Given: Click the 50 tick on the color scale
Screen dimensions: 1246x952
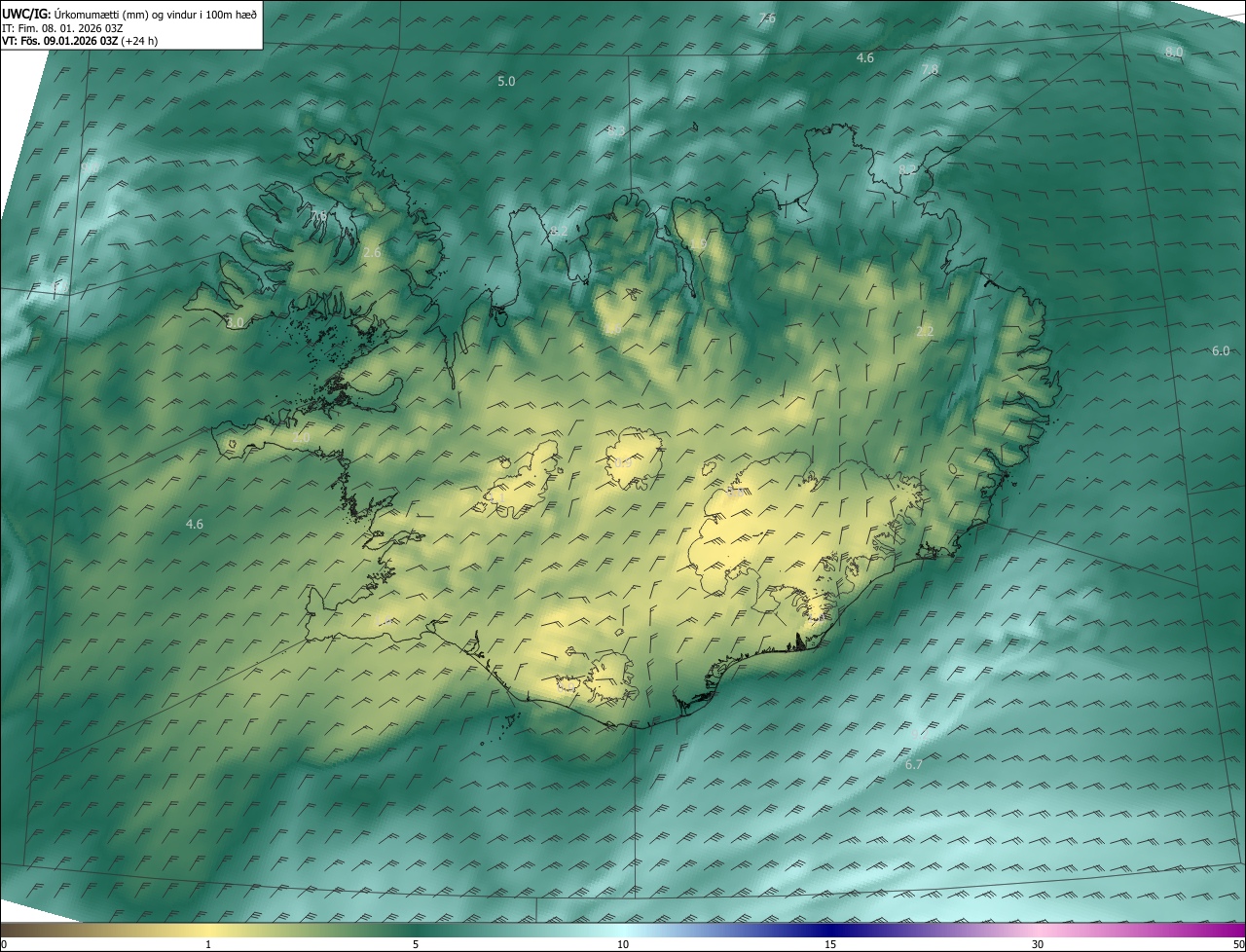Looking at the screenshot, I should 1238,944.
